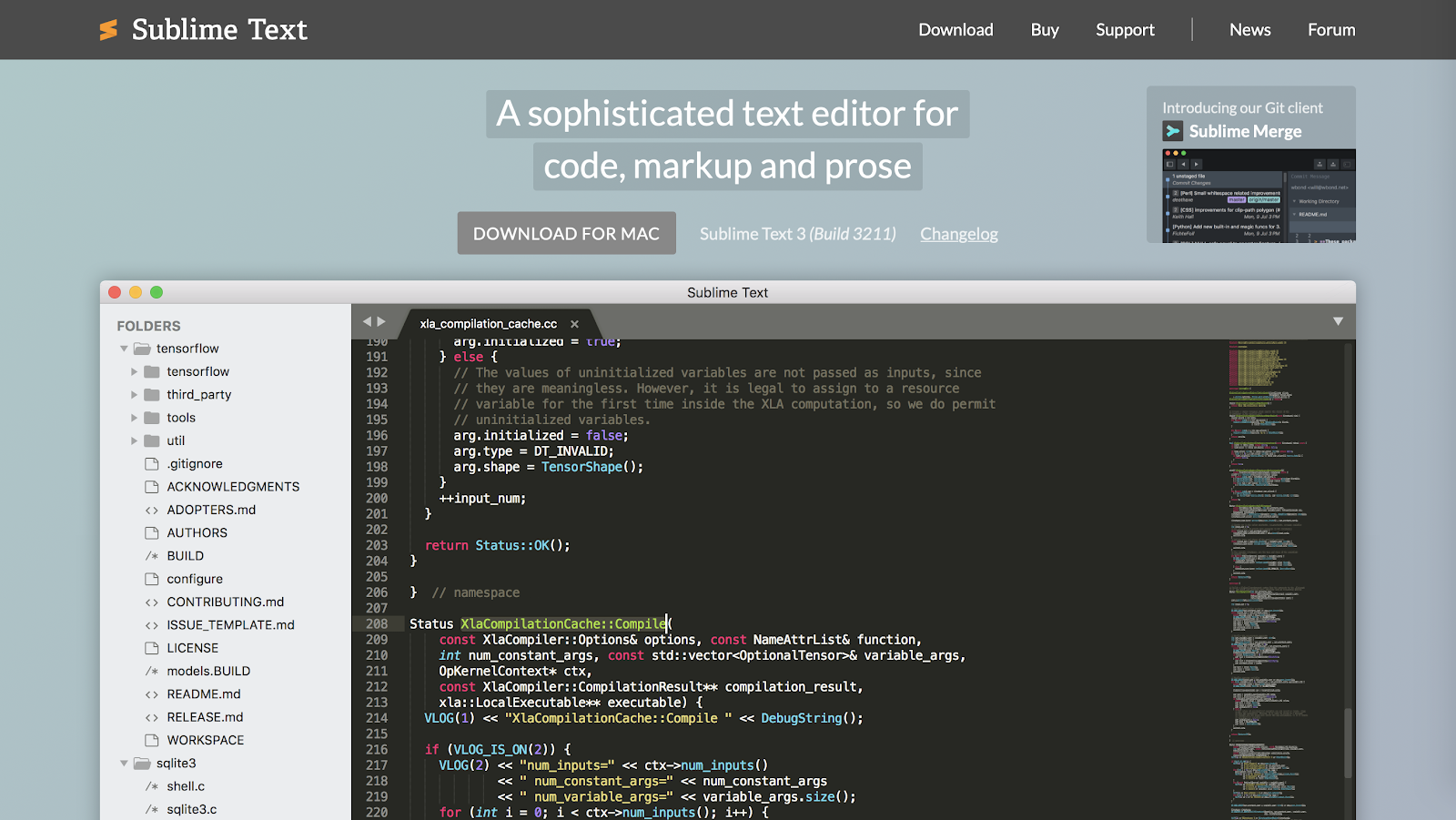Click the FOLDERS sidebar heading
Screen dimensions: 1456x820
coord(148,326)
